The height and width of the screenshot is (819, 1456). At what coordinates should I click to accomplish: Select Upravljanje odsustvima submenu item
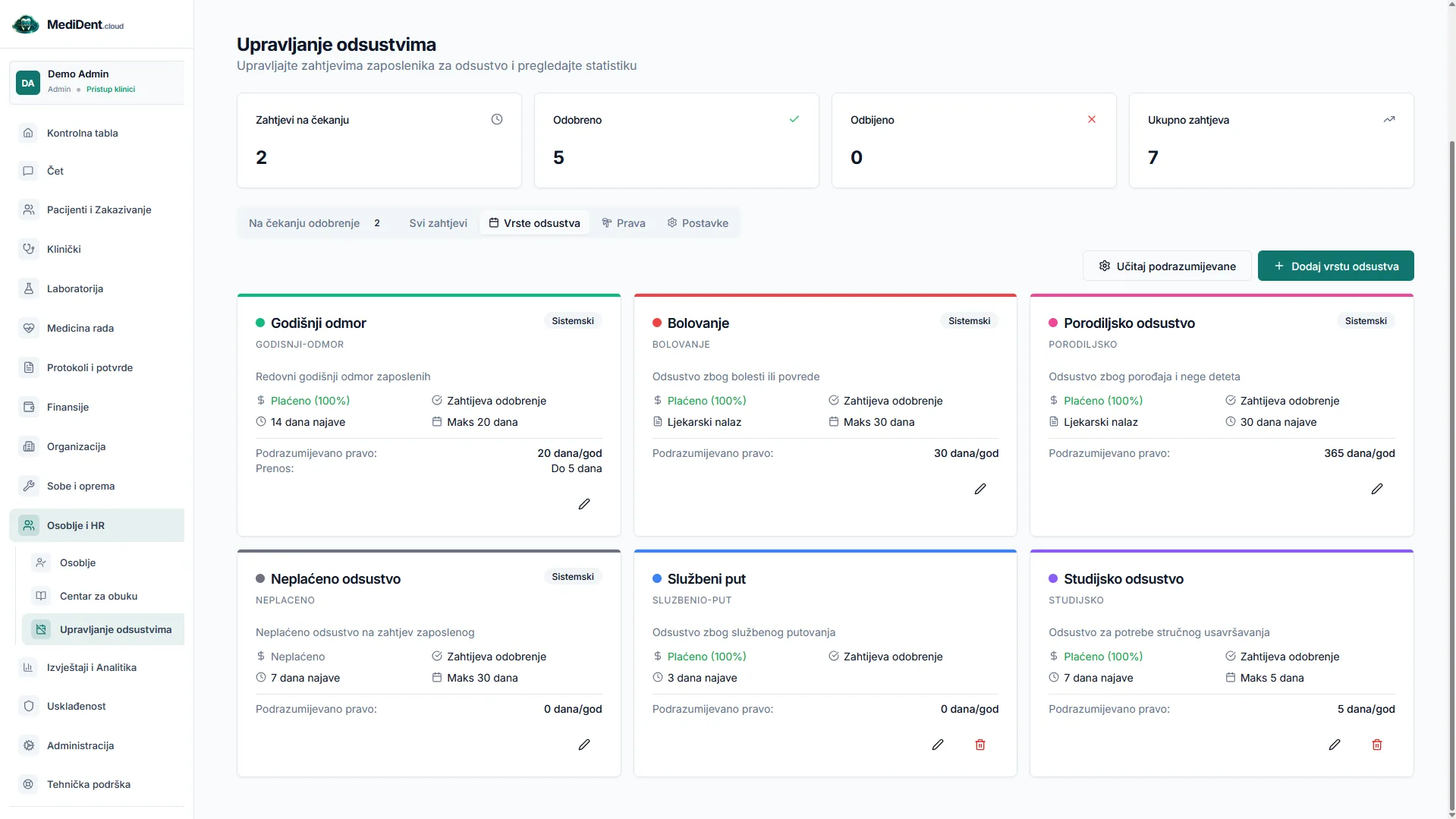(x=103, y=629)
